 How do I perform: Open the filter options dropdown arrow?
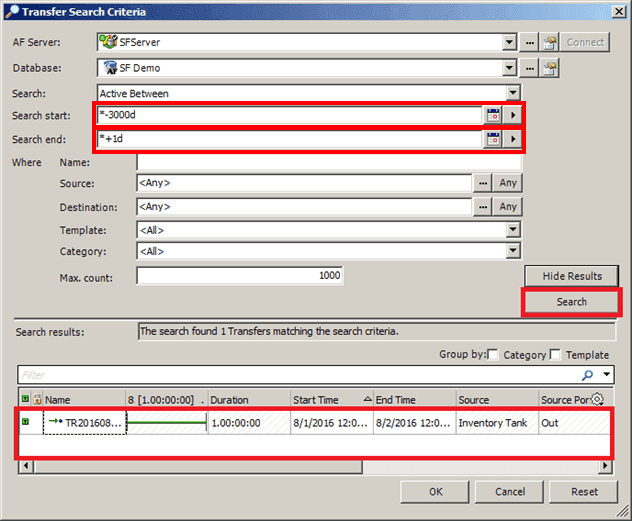[606, 375]
